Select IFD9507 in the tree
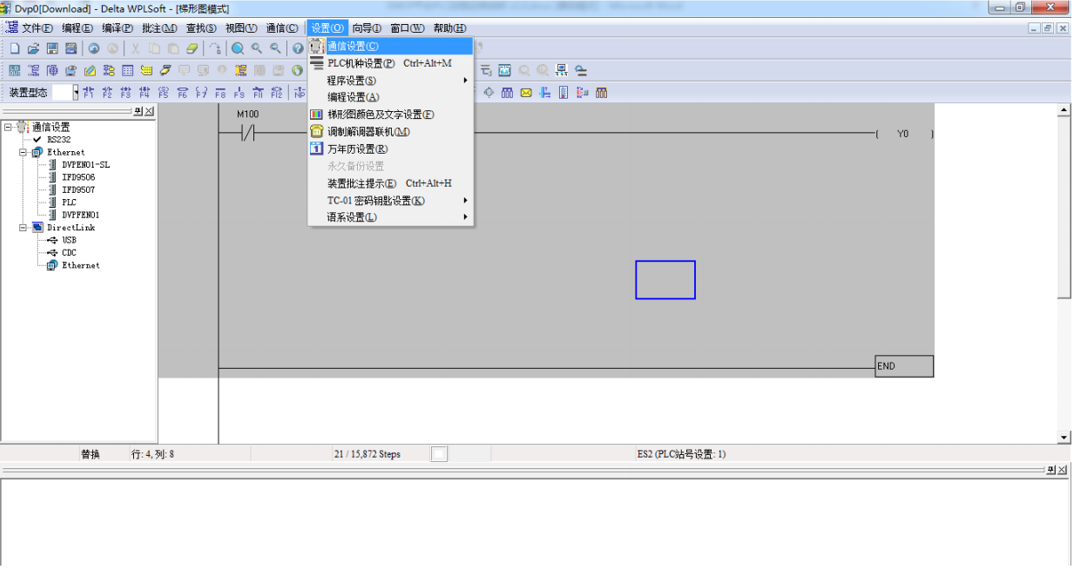 pyautogui.click(x=78, y=190)
